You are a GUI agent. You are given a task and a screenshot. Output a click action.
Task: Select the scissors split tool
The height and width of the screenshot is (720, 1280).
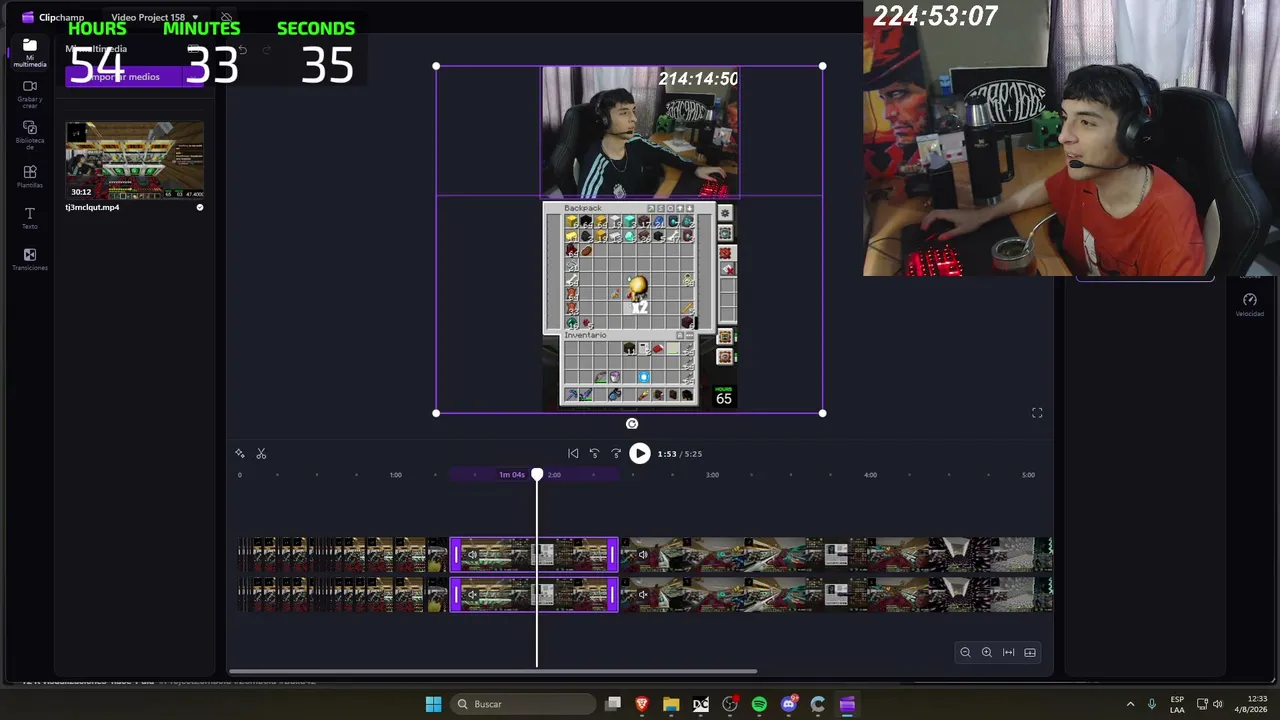261,454
